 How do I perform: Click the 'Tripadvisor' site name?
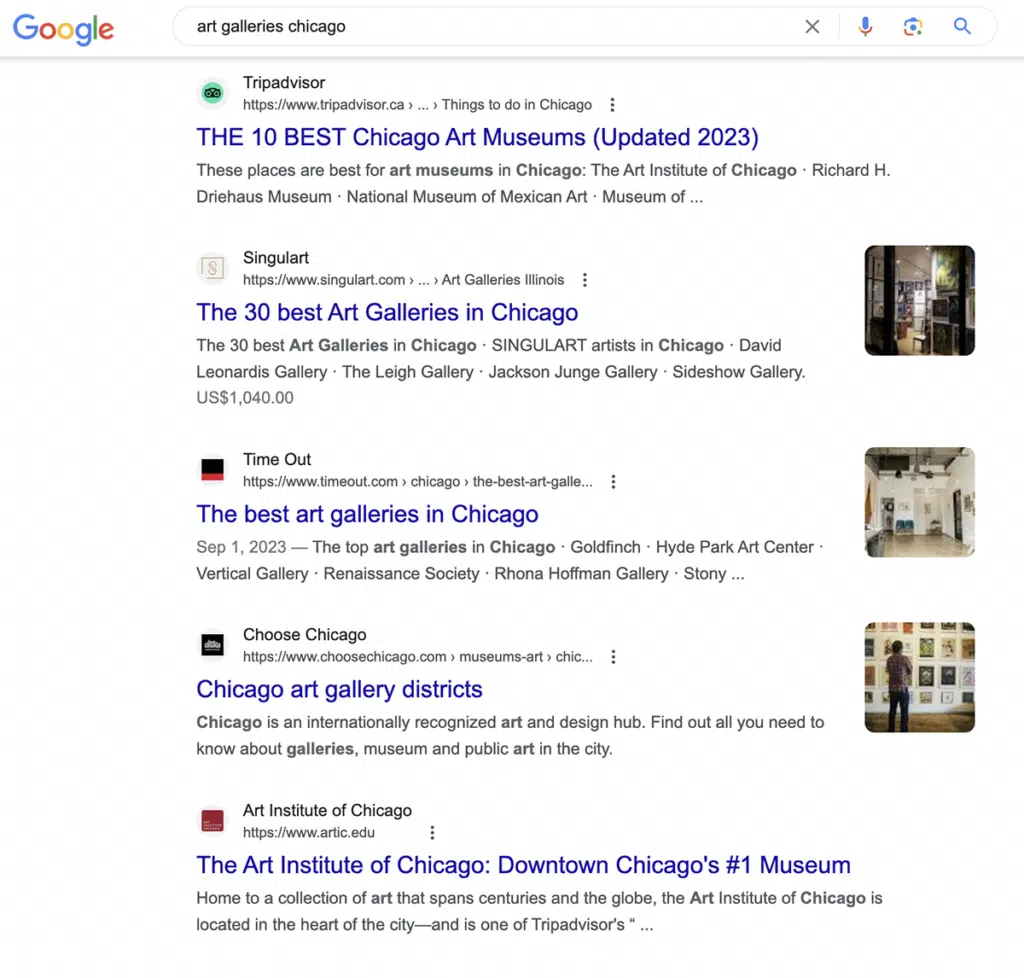283,83
